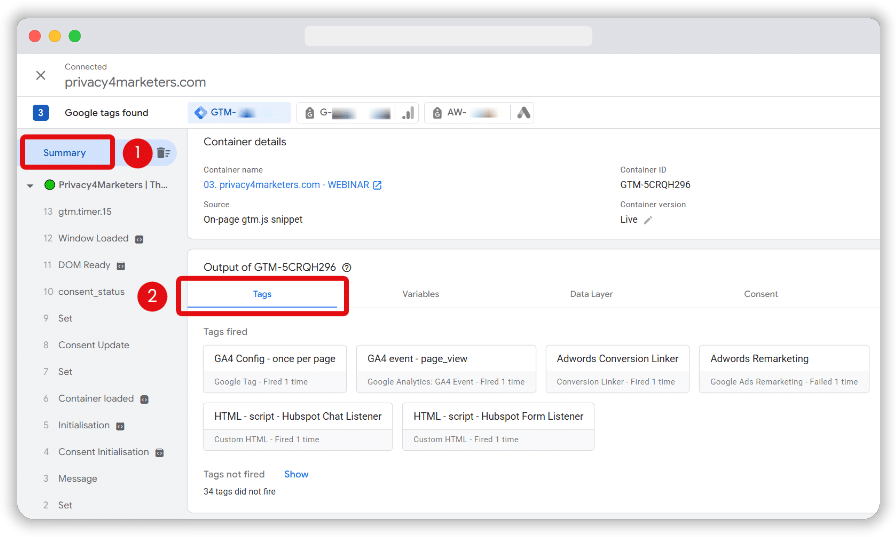The width and height of the screenshot is (896, 537).
Task: Switch to the Variables tab
Action: pos(421,294)
